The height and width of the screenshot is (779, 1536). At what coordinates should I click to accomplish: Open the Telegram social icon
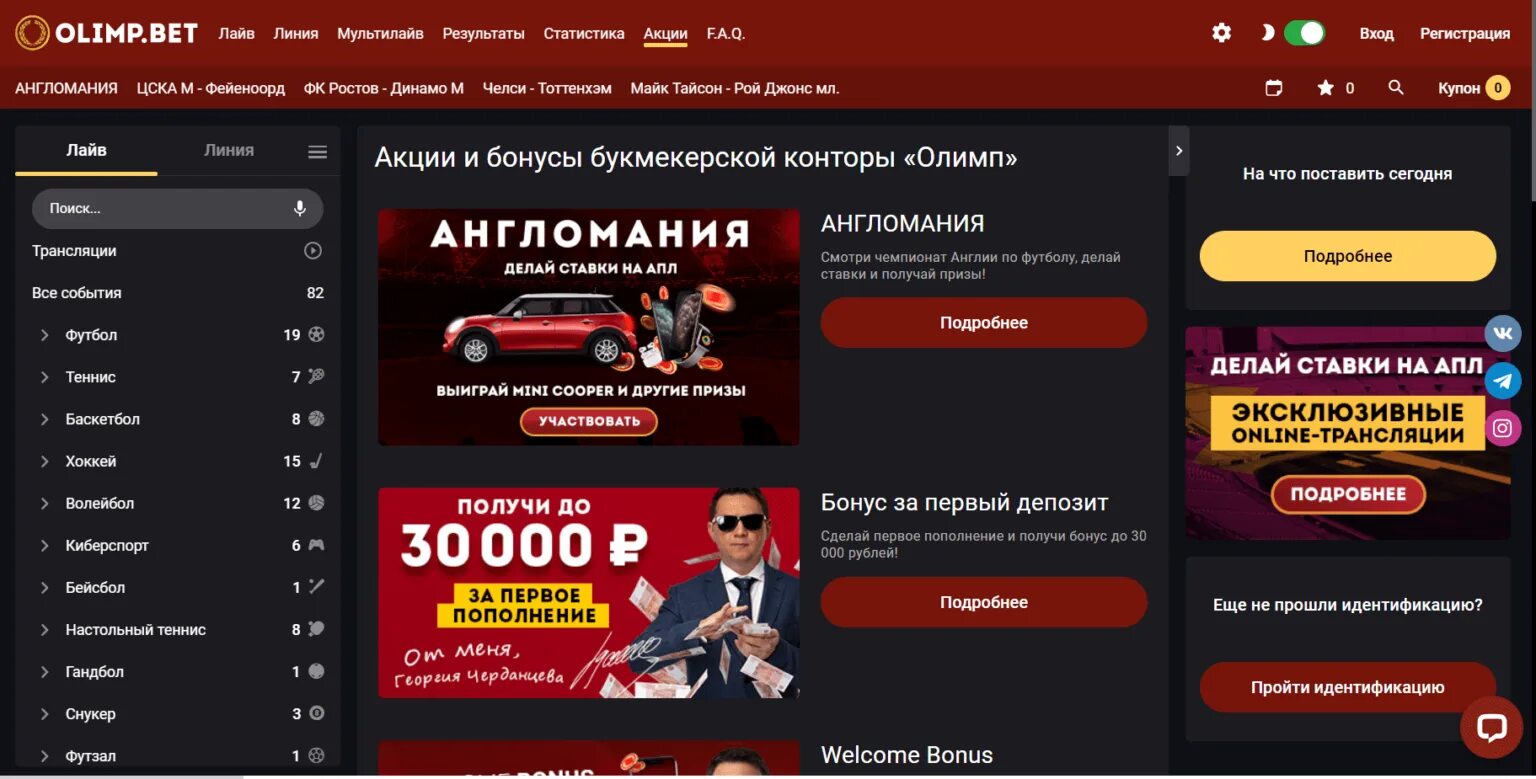[x=1502, y=381]
